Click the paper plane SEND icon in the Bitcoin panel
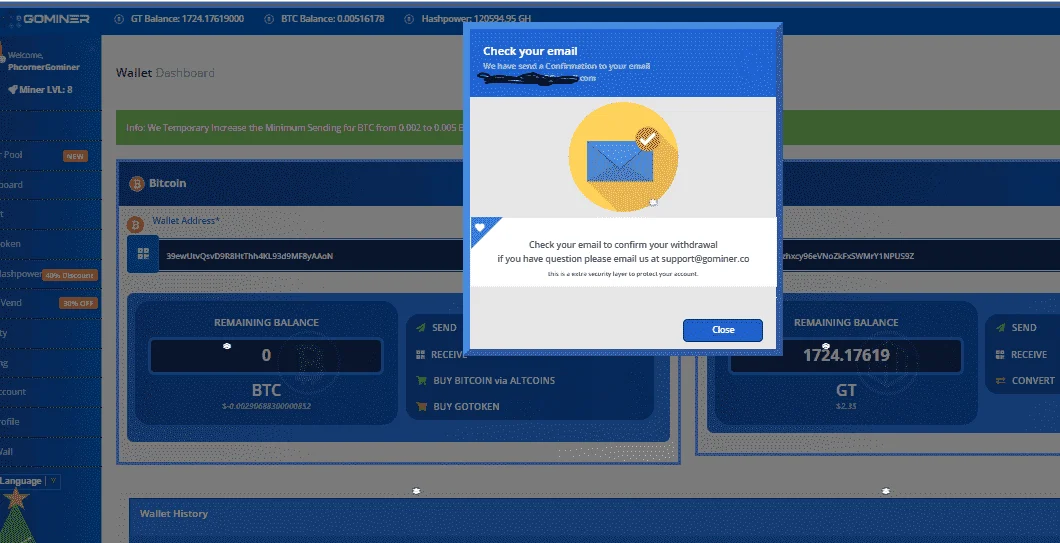Viewport: 1060px width, 543px height. 420,328
